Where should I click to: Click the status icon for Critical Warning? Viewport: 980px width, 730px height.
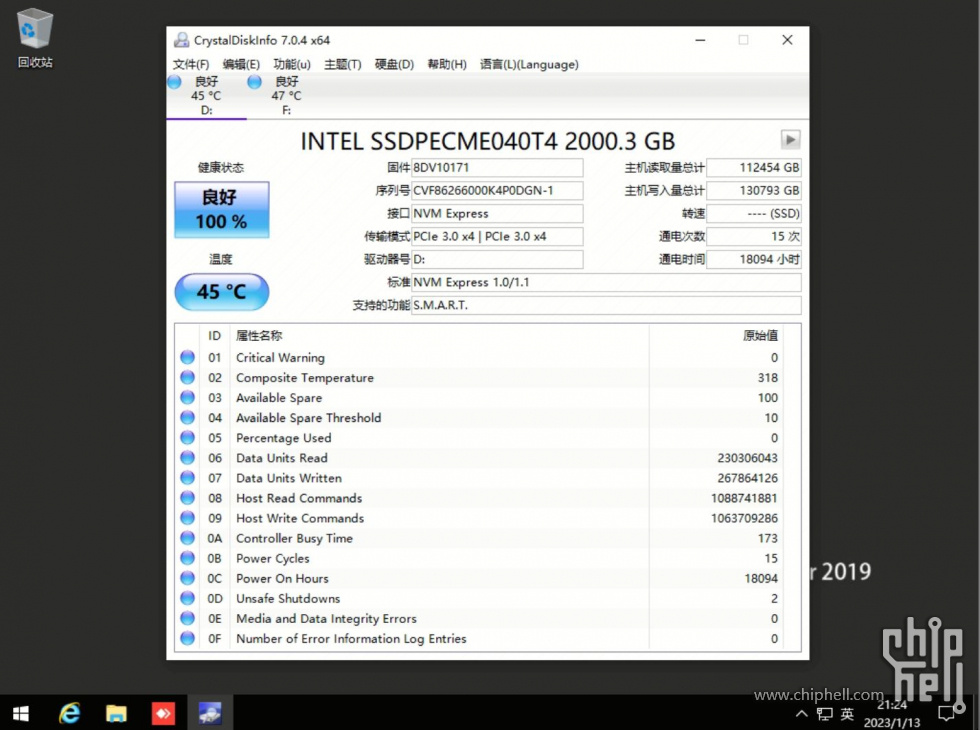[x=188, y=358]
